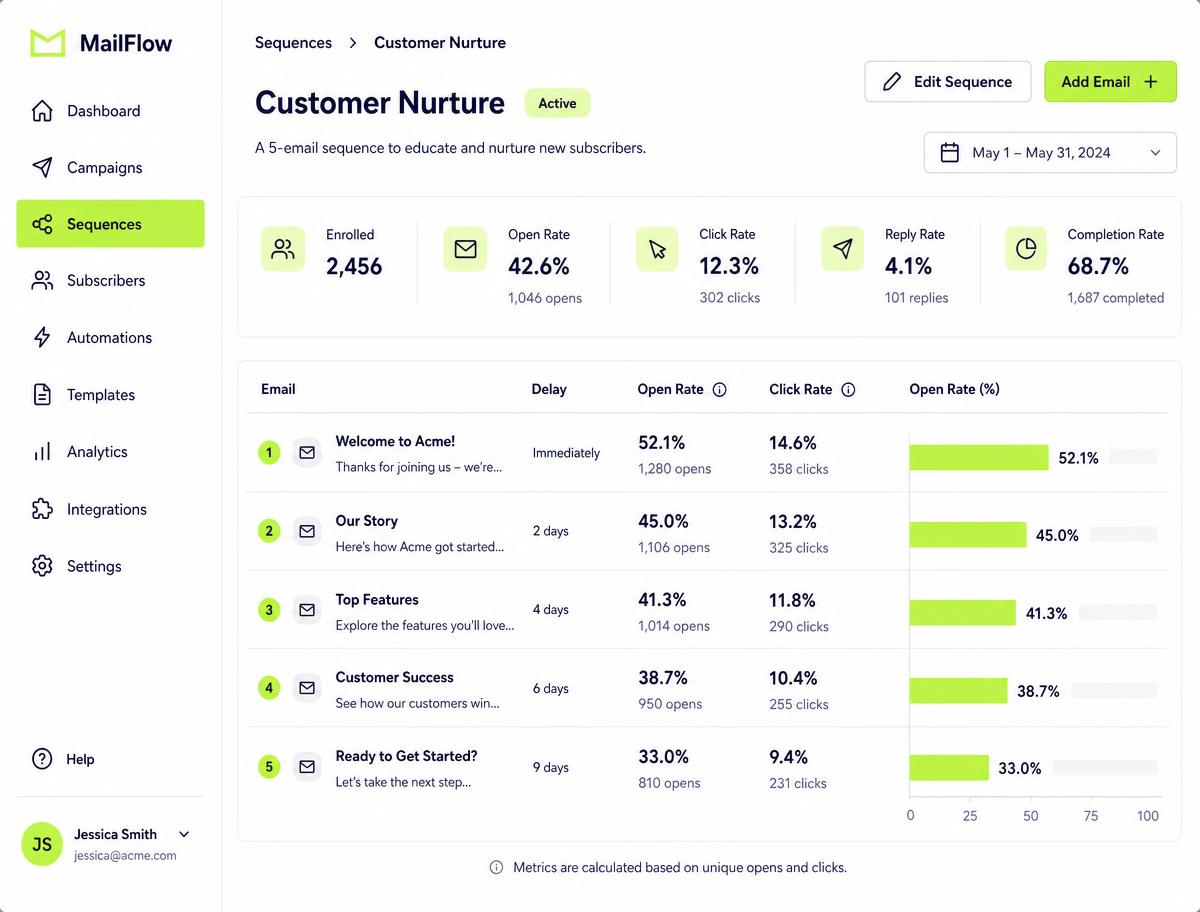1200x912 pixels.
Task: Click the '9 days' delay cell
Action: (x=550, y=768)
